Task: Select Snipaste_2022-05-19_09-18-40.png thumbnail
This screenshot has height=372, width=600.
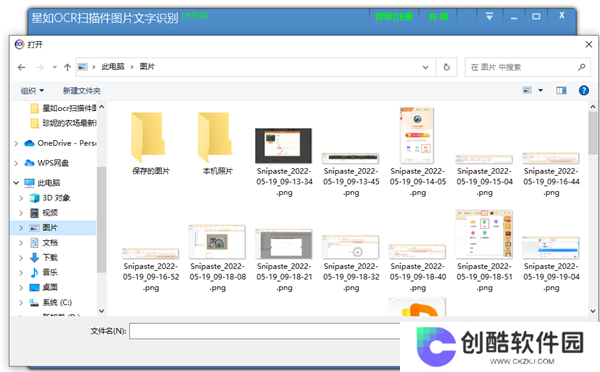Action: point(417,252)
